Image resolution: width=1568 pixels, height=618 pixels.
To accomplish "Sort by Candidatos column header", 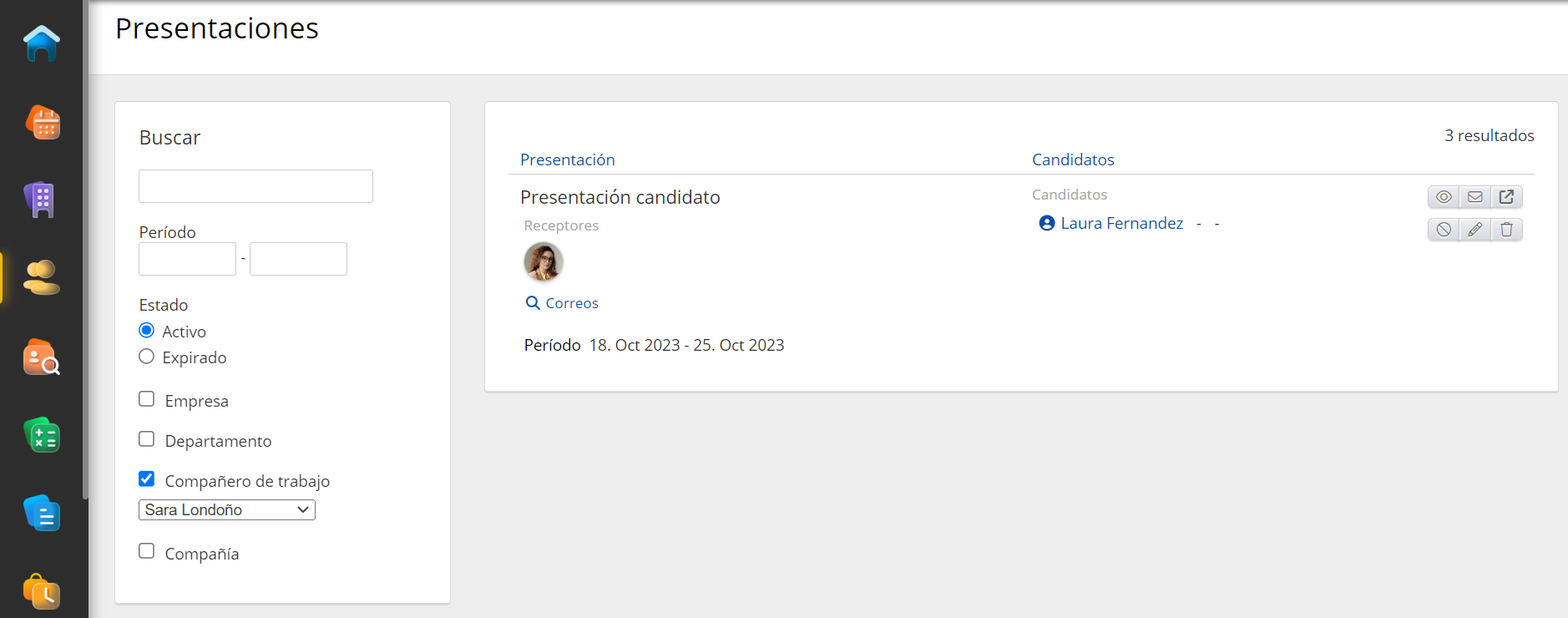I will (x=1073, y=160).
